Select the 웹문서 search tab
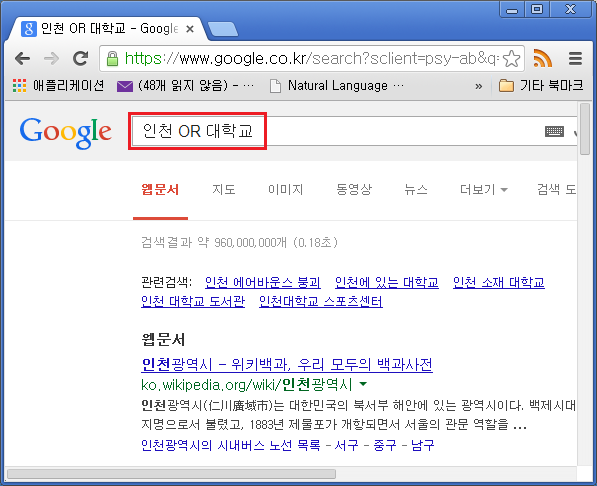The width and height of the screenshot is (597, 486). [x=160, y=189]
